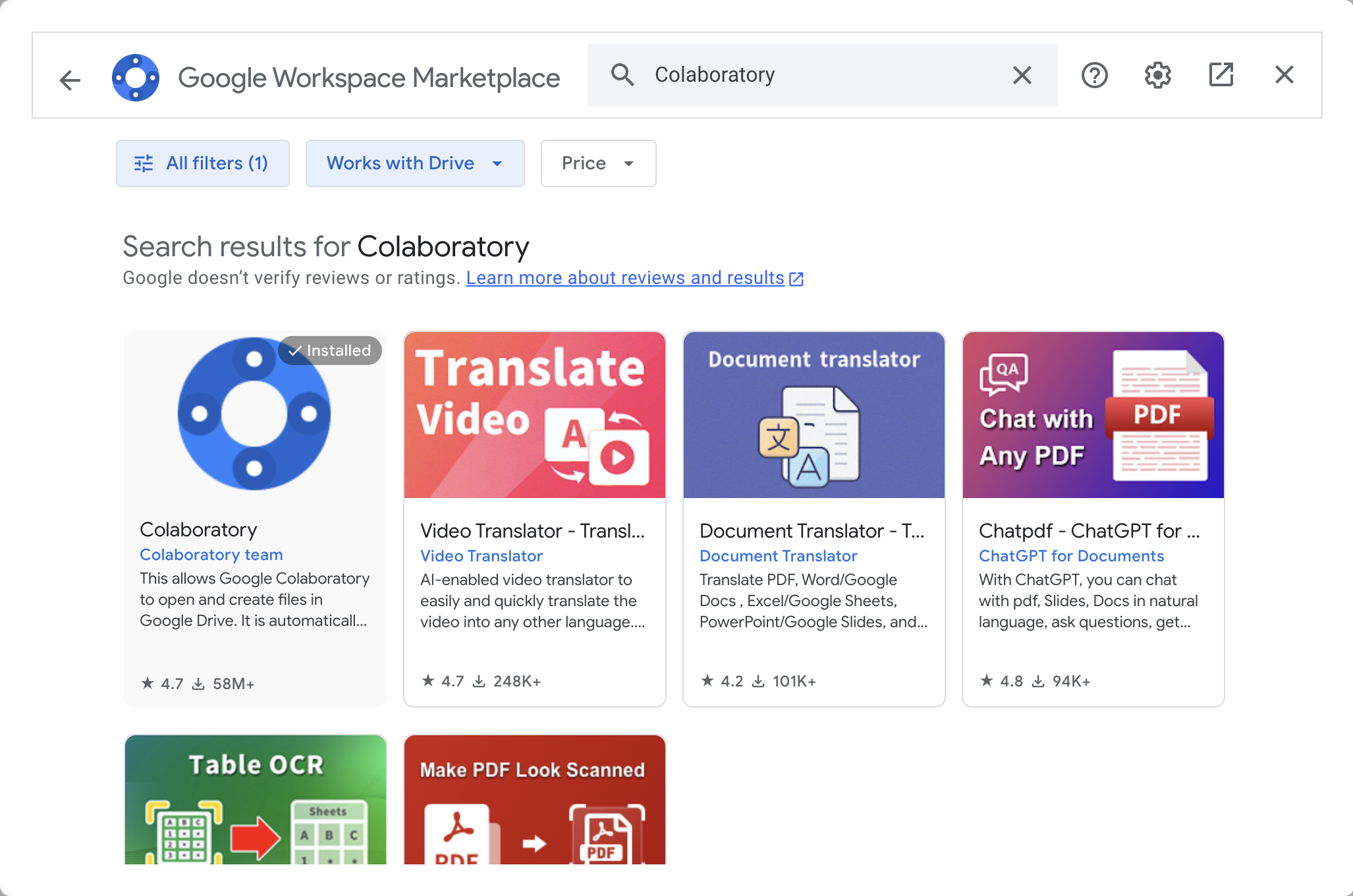
Task: Click the search magnifier icon
Action: pos(622,75)
